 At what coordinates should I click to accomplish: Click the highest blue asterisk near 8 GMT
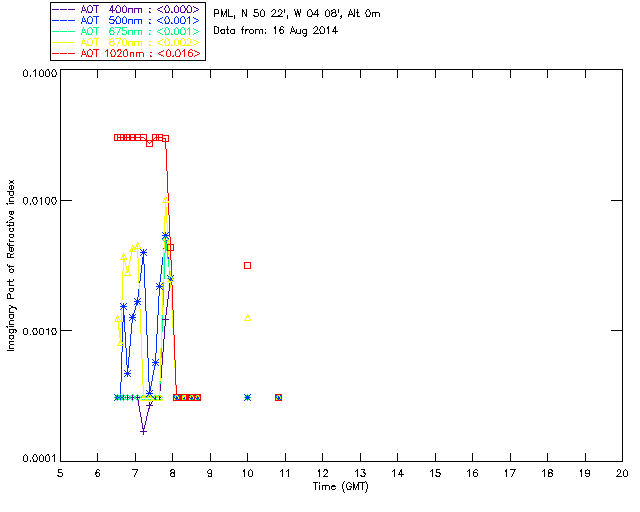(x=166, y=235)
